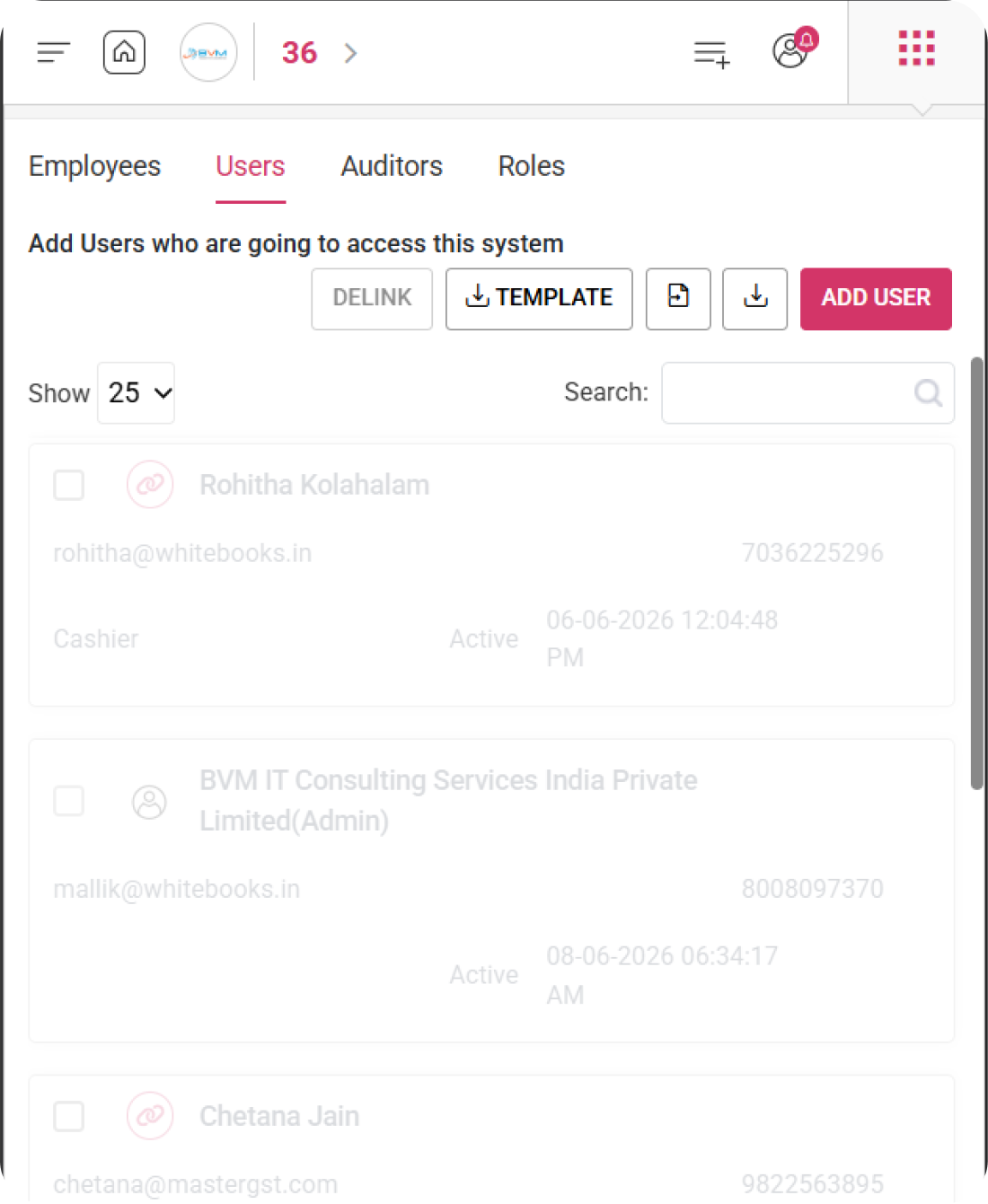988x1204 pixels.
Task: Open the Roles tab
Action: click(532, 166)
